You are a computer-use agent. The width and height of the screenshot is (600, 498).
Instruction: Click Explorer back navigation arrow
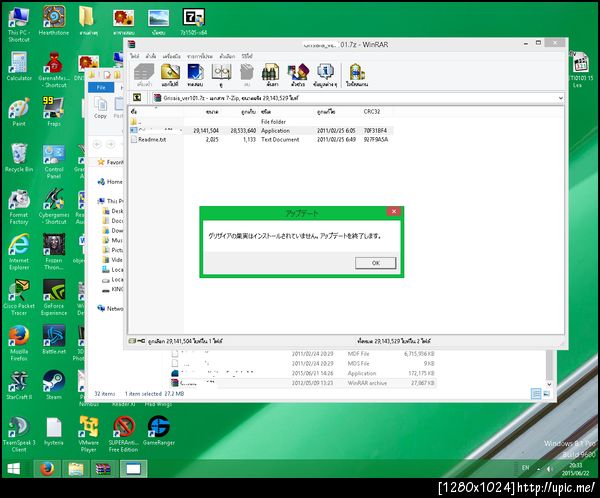97,144
